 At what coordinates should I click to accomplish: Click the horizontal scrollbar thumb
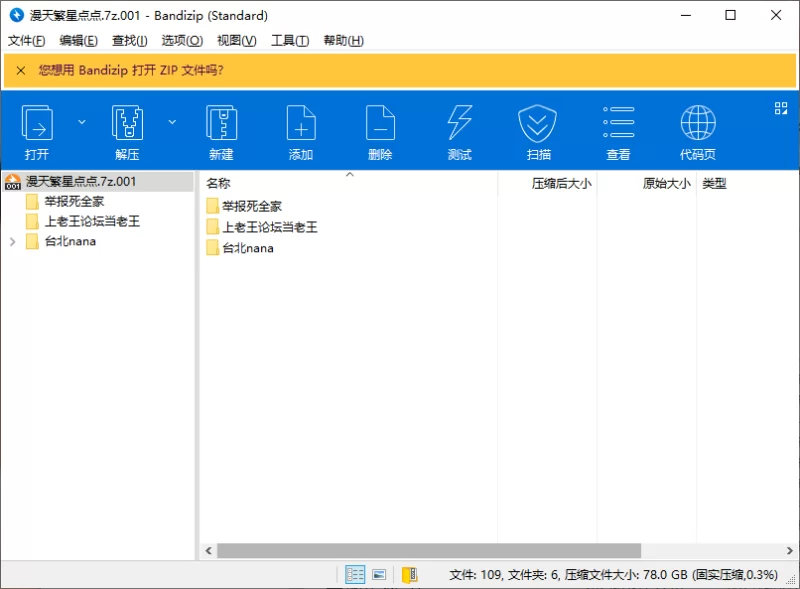coord(429,551)
